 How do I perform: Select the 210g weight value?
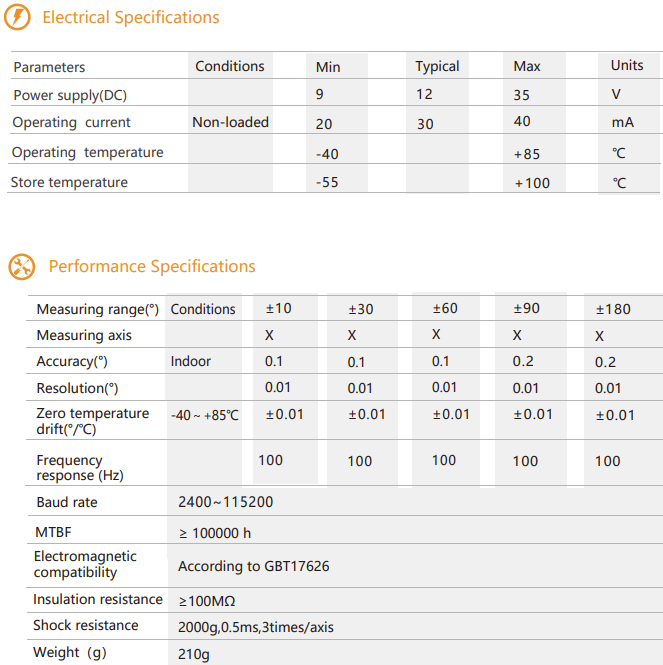[194, 654]
